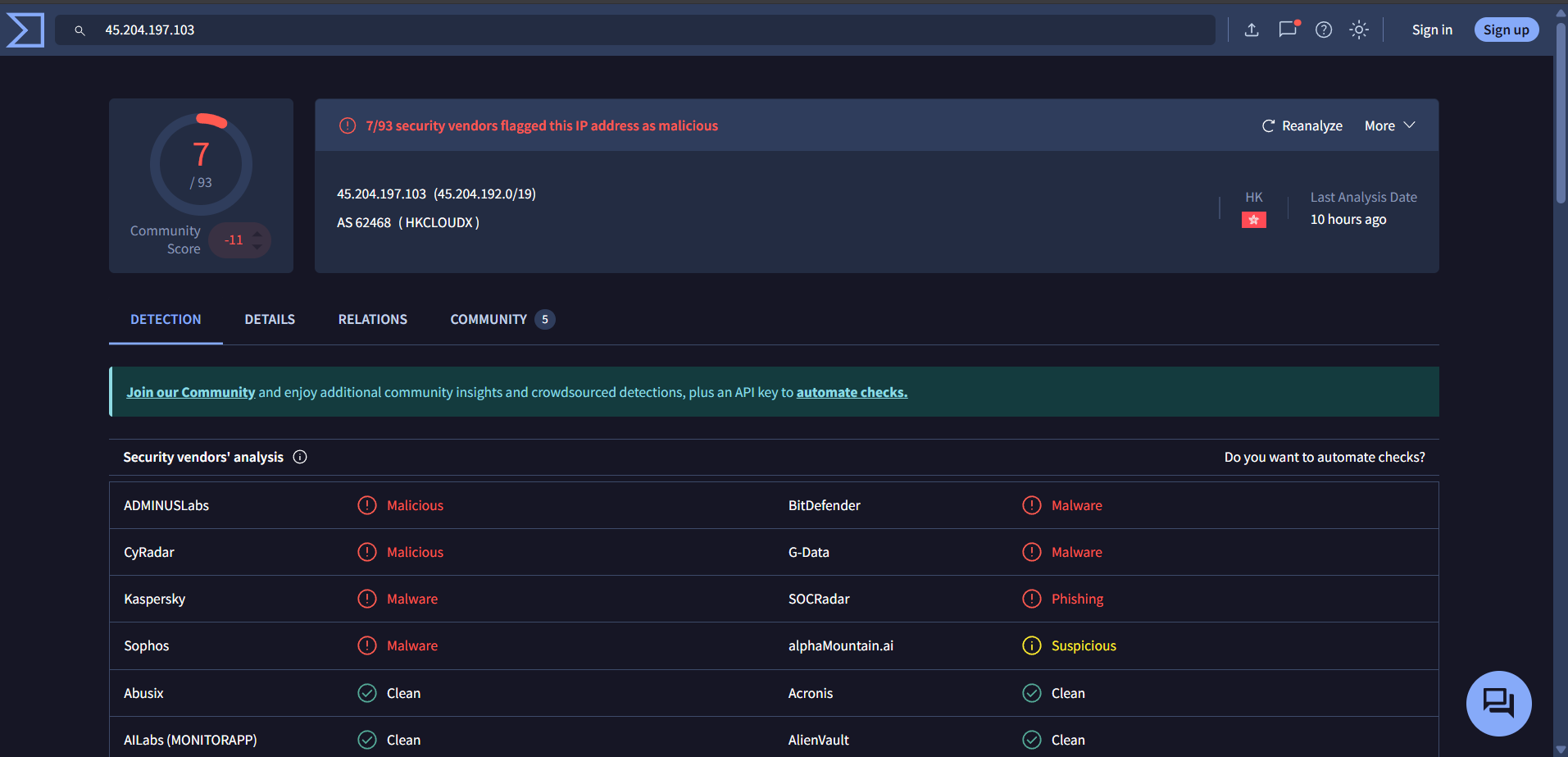Screen dimensions: 1568x757
Task: Expand the More dropdown chevron
Action: [1410, 125]
